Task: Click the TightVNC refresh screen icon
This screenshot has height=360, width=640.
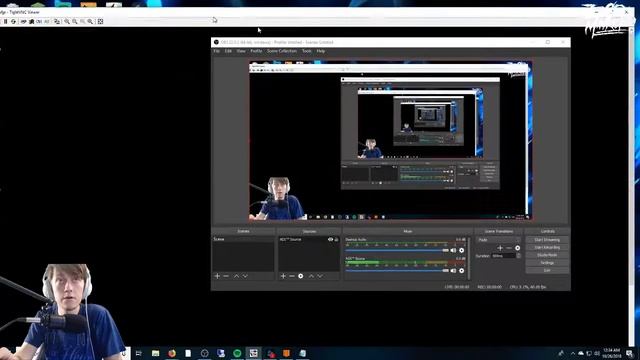Action: (x=13, y=21)
